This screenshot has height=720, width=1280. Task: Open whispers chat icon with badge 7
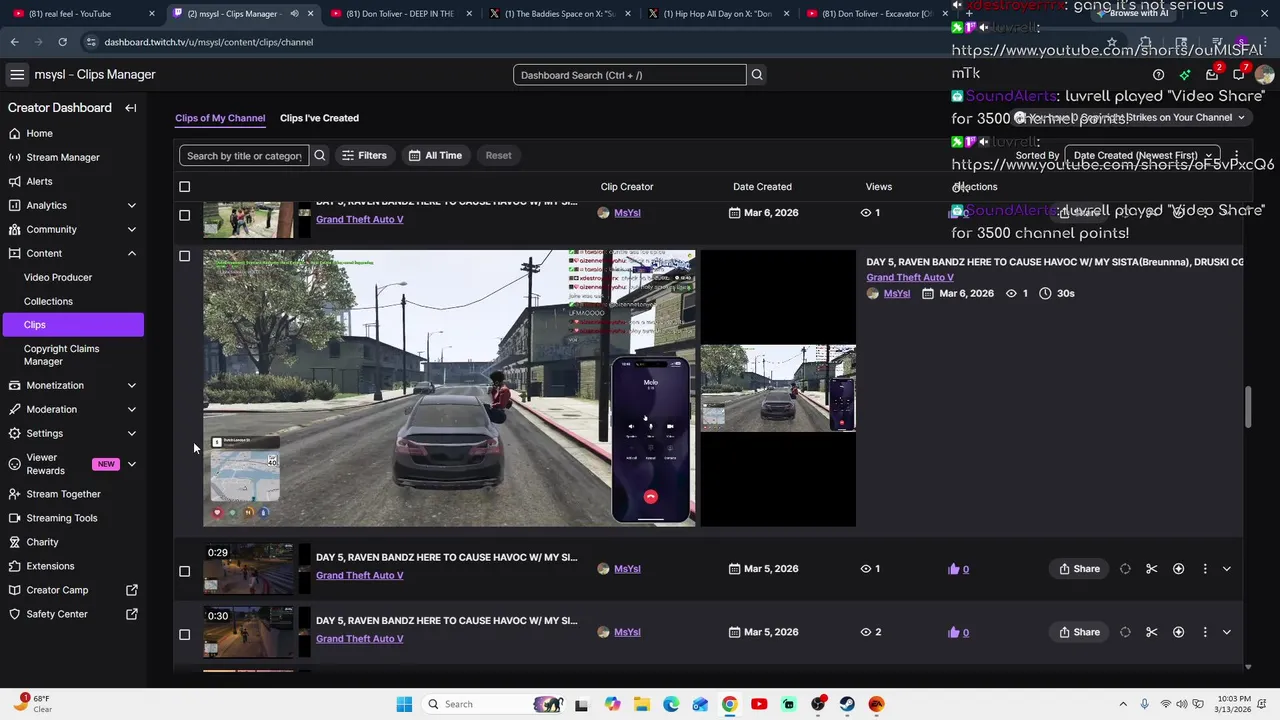point(1239,74)
